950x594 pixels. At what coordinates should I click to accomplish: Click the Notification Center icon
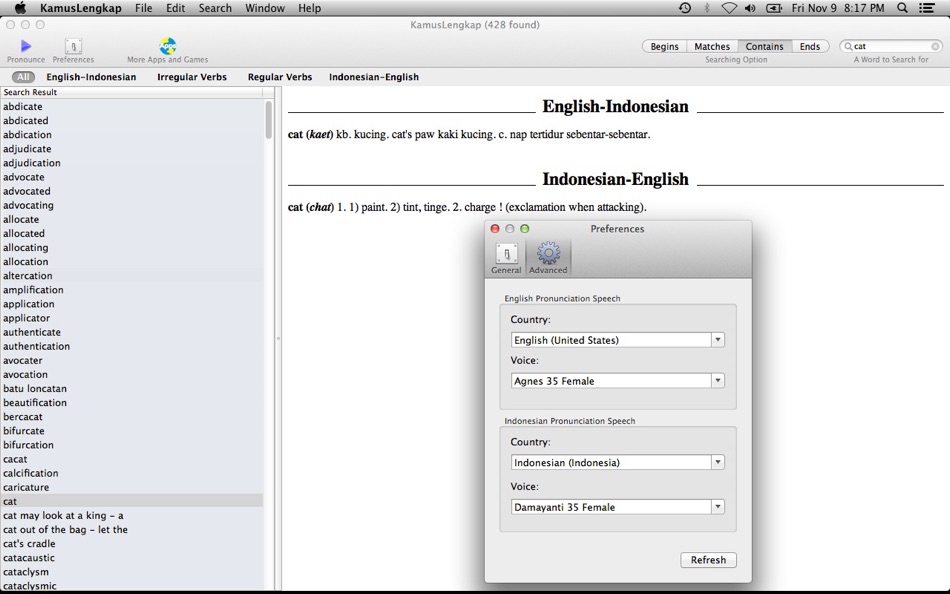click(927, 8)
